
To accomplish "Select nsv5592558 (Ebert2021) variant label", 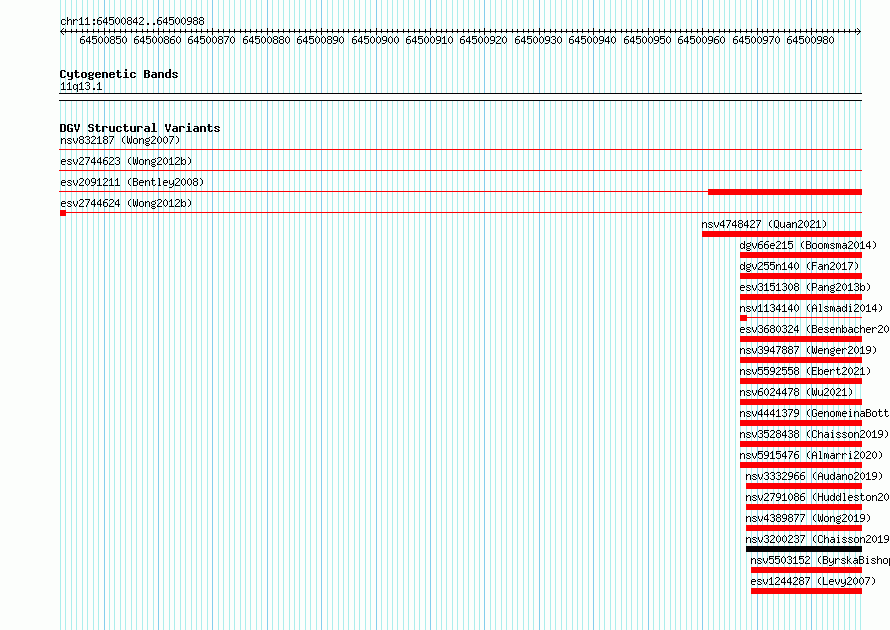I will pos(805,371).
